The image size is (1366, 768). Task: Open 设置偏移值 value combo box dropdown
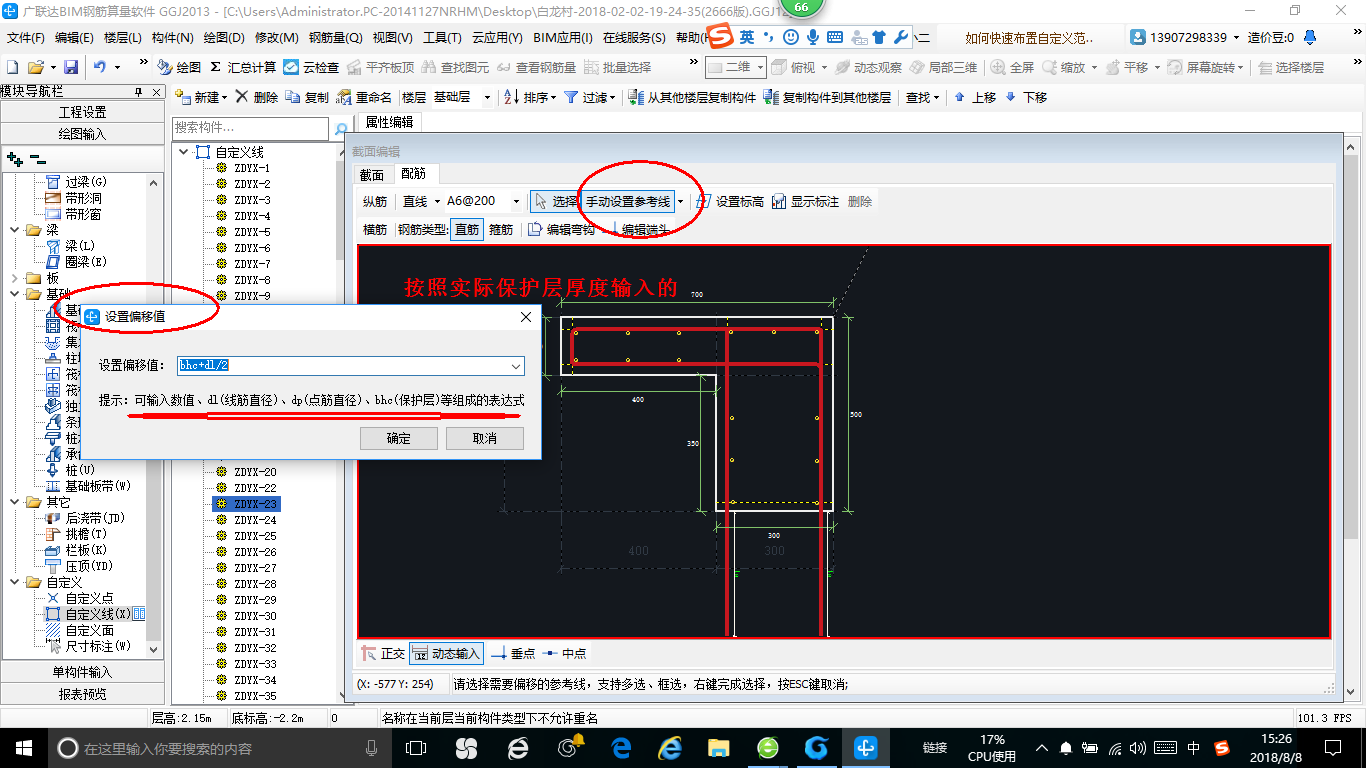pos(516,366)
